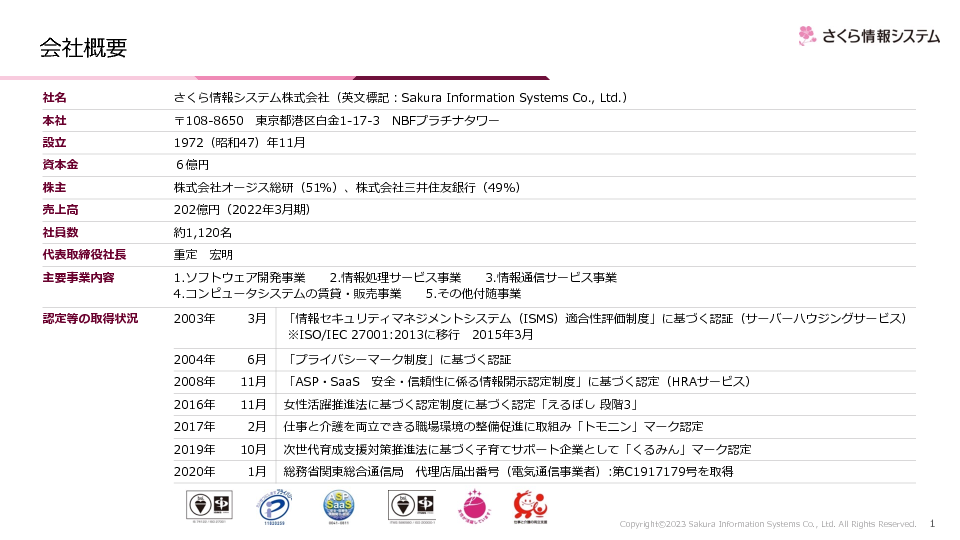960x540 pixels.
Task: Click the ASP SaaS certification badge
Action: (338, 507)
